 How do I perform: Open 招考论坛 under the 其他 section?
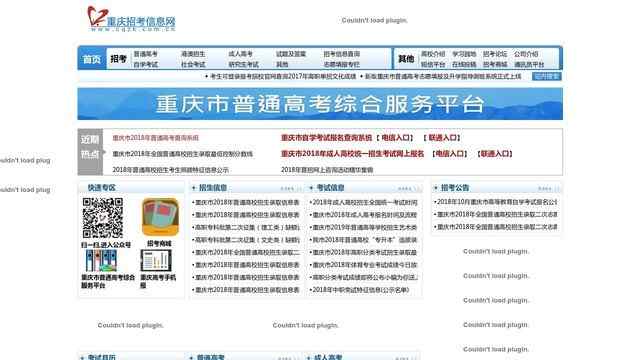(x=495, y=54)
